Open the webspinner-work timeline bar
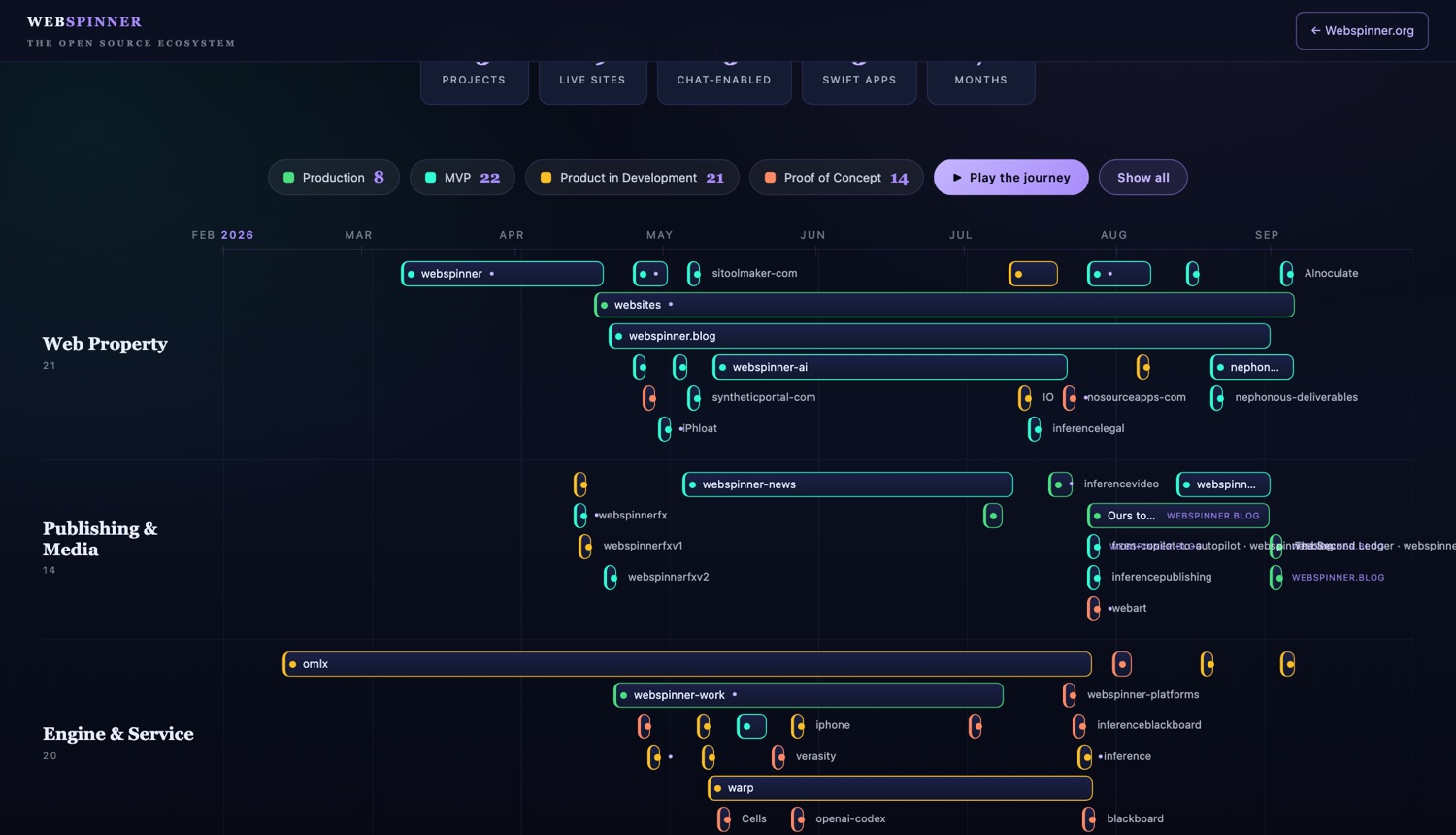 809,695
